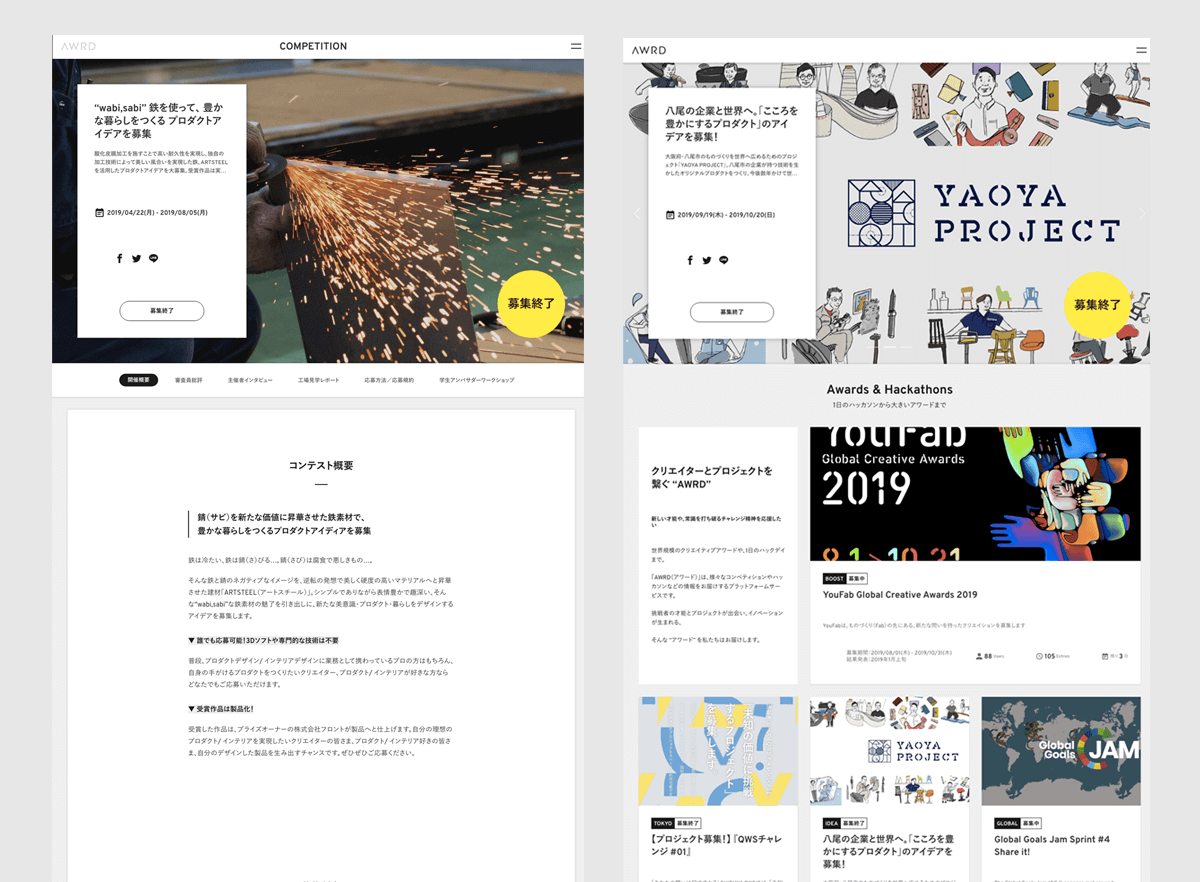The height and width of the screenshot is (882, 1200).
Task: Share the YAOYA project on Twitter
Action: click(706, 260)
